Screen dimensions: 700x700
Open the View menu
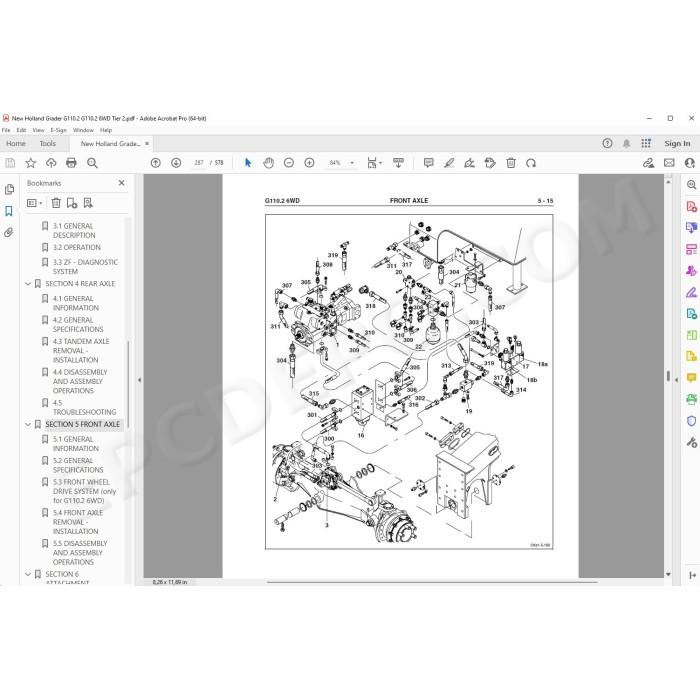pos(38,130)
